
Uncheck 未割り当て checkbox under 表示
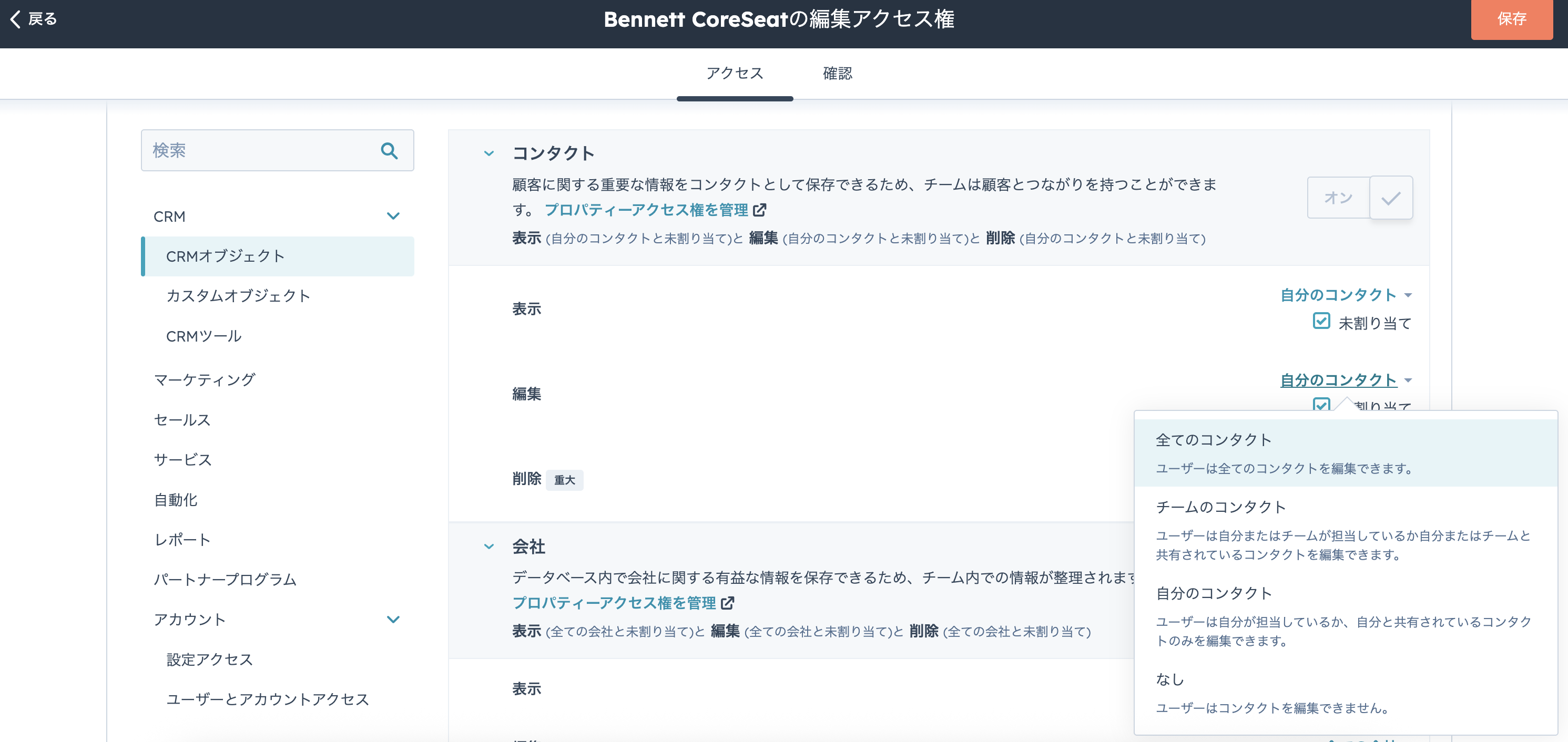[x=1321, y=321]
